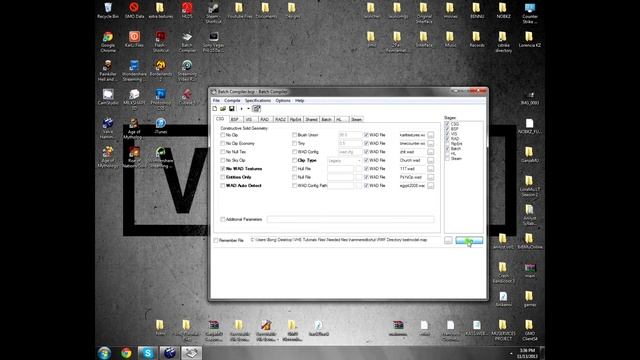Select Google Chrome desktop shortcut
This screenshot has width=640, height=360.
click(108, 42)
